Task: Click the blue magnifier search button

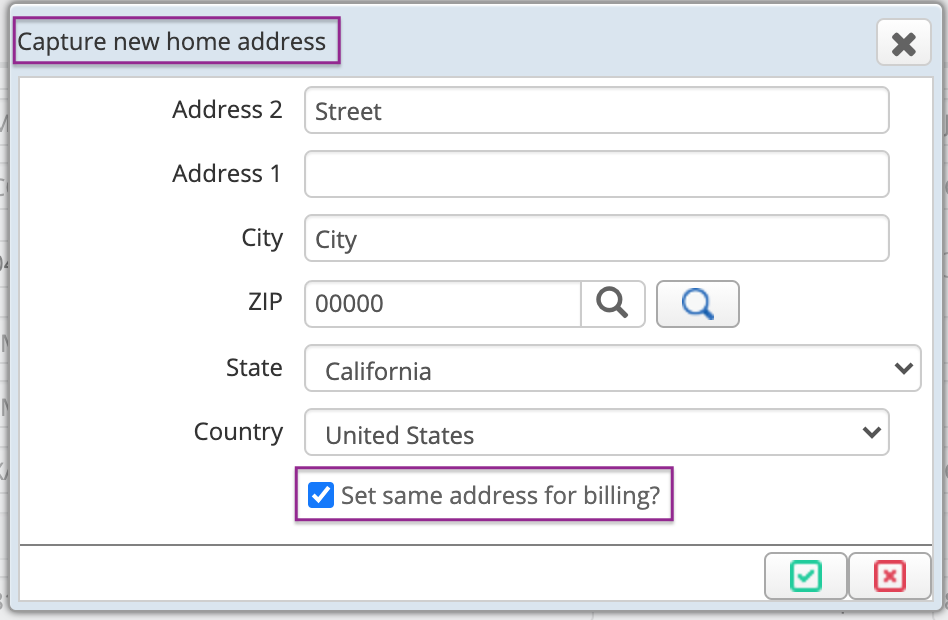Action: (698, 304)
